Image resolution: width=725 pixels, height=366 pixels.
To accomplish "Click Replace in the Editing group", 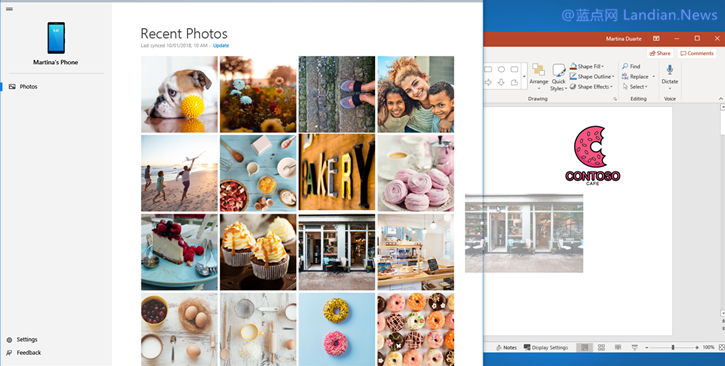I will [635, 77].
